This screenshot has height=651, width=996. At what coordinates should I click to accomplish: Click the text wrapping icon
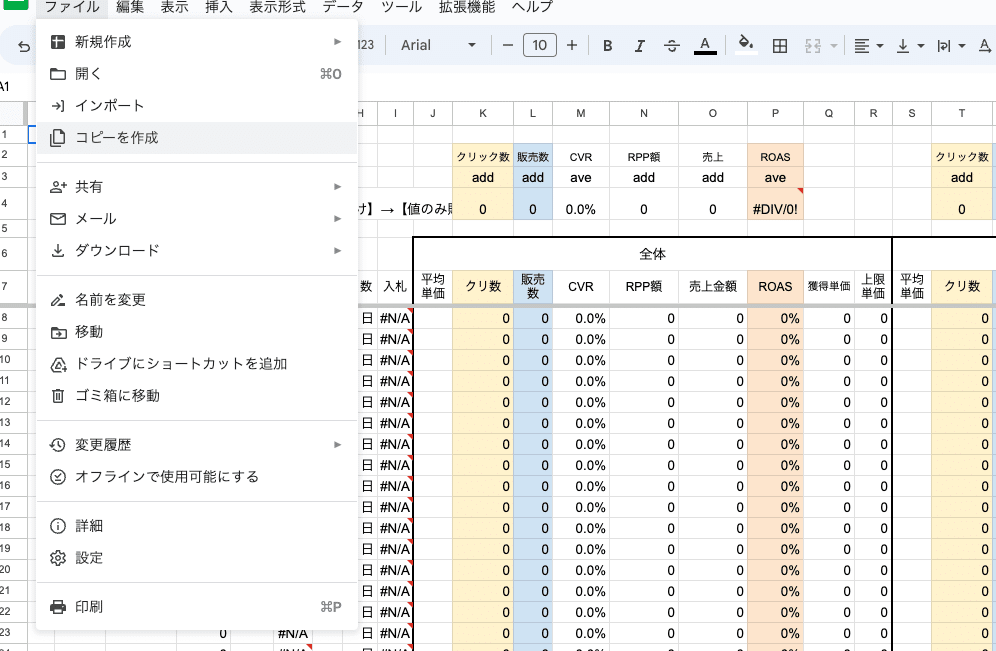coord(944,46)
